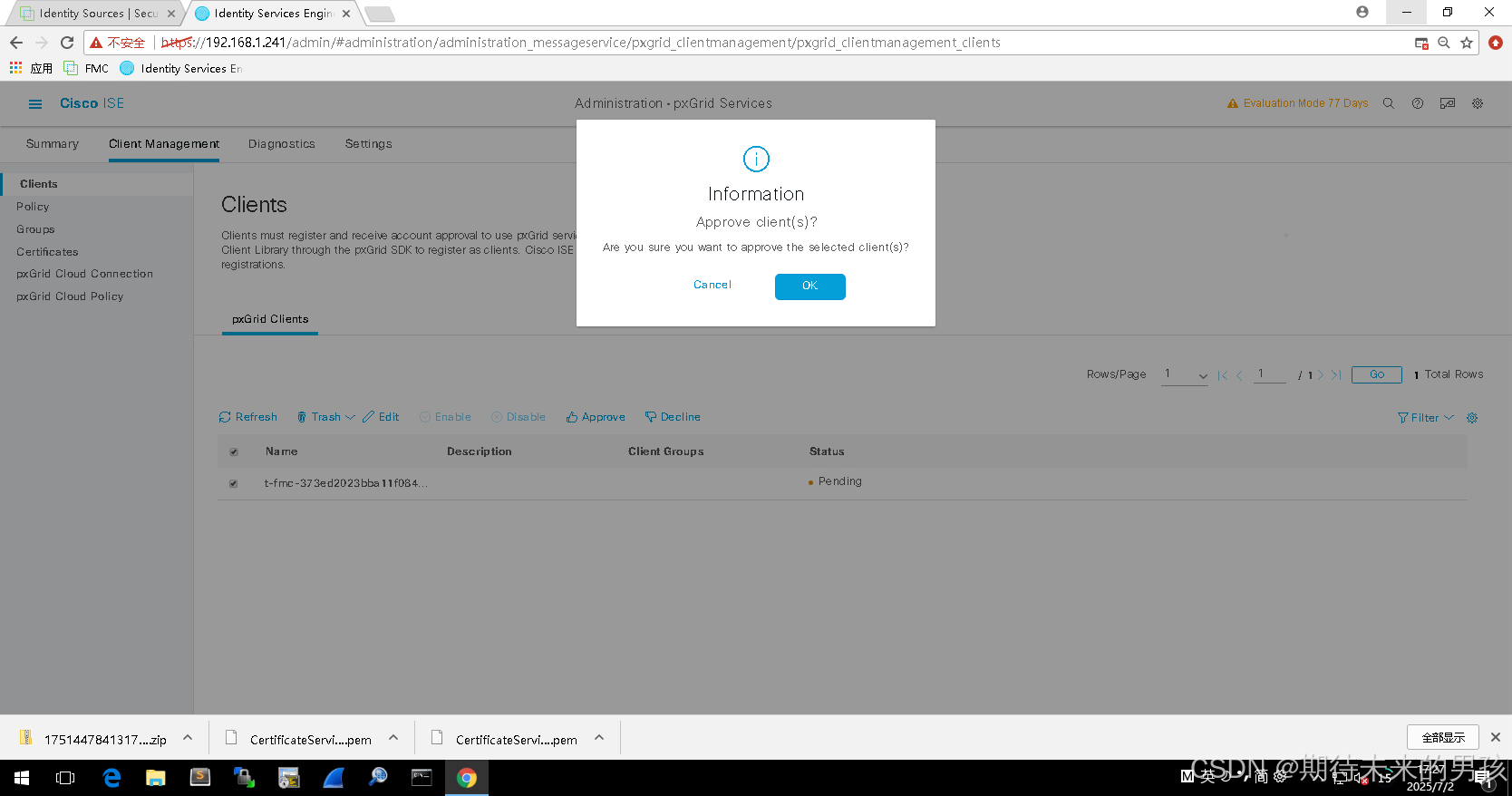Open the FMC bookmark
Image resolution: width=1512 pixels, height=796 pixels.
click(x=87, y=68)
